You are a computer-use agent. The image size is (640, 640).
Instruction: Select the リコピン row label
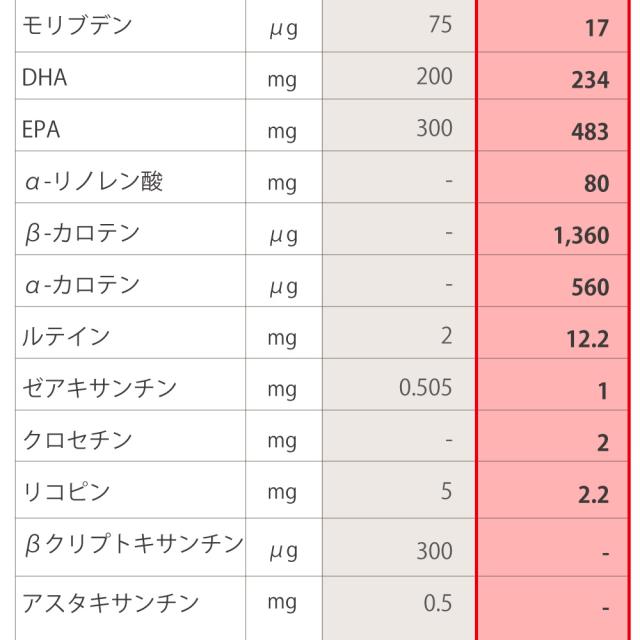click(66, 492)
